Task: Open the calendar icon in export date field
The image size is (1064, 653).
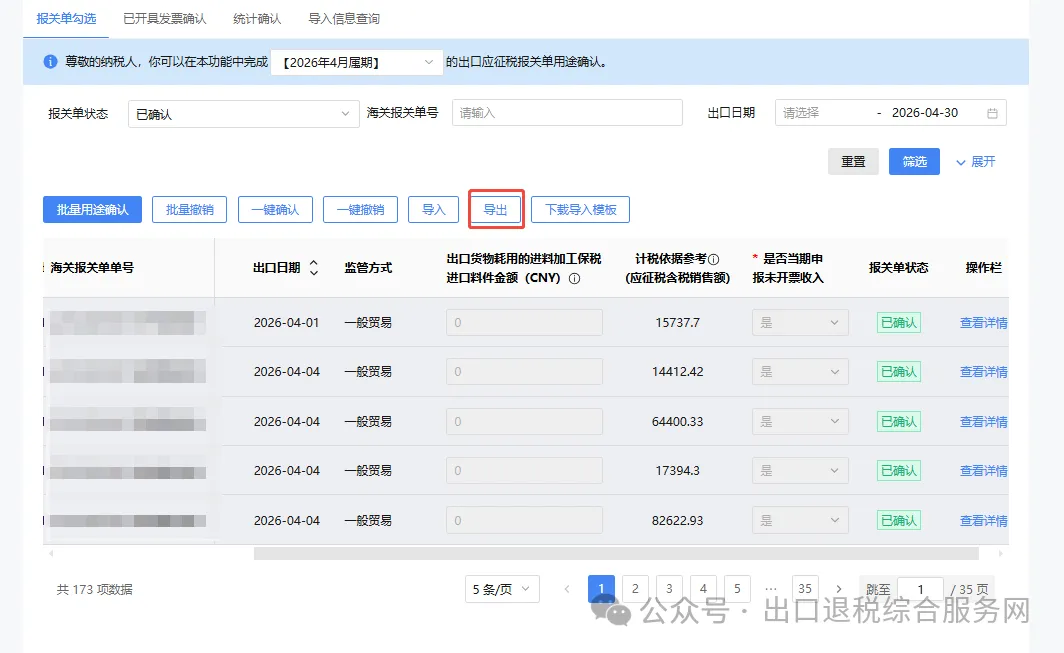Action: [x=992, y=113]
